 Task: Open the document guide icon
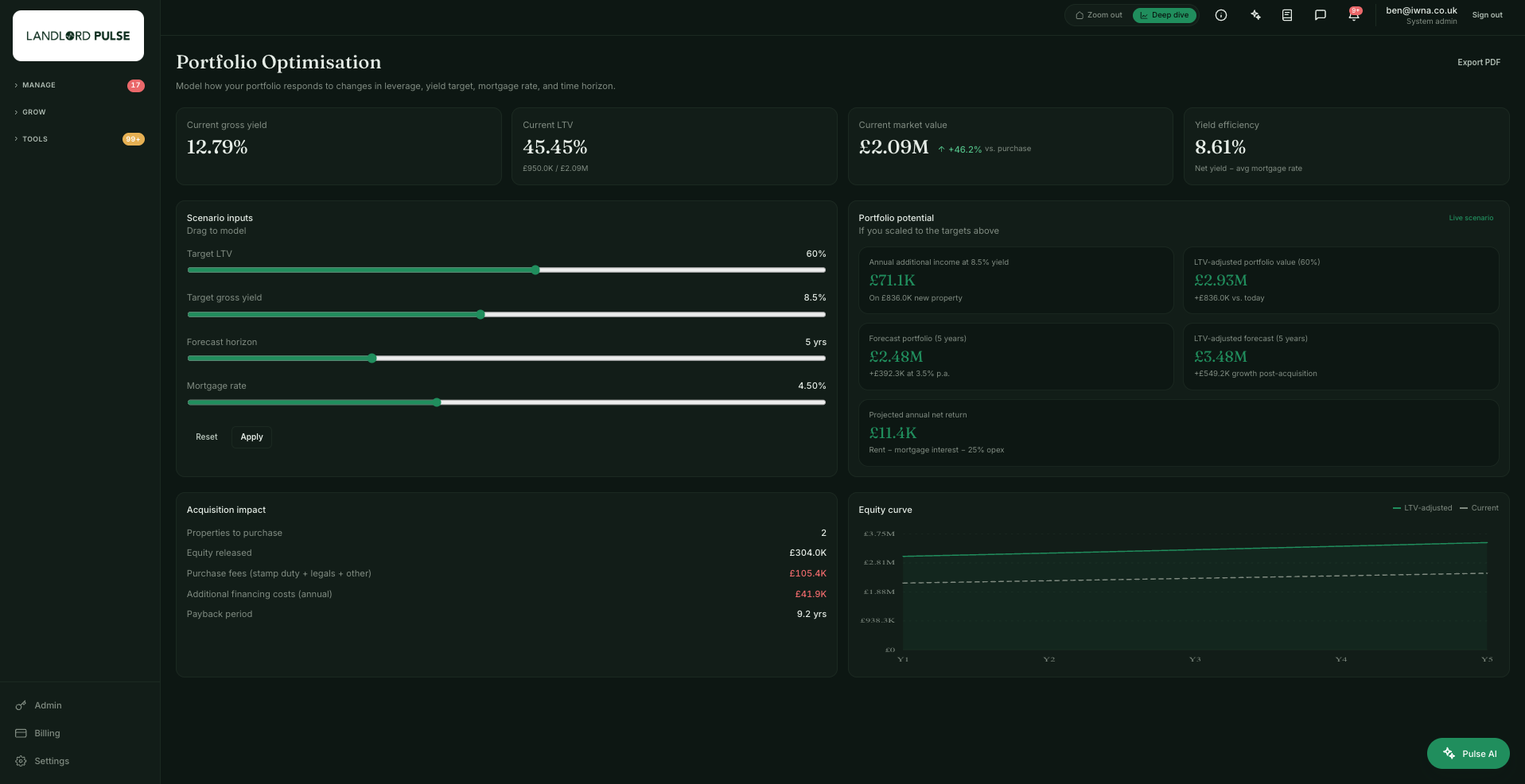pos(1287,15)
